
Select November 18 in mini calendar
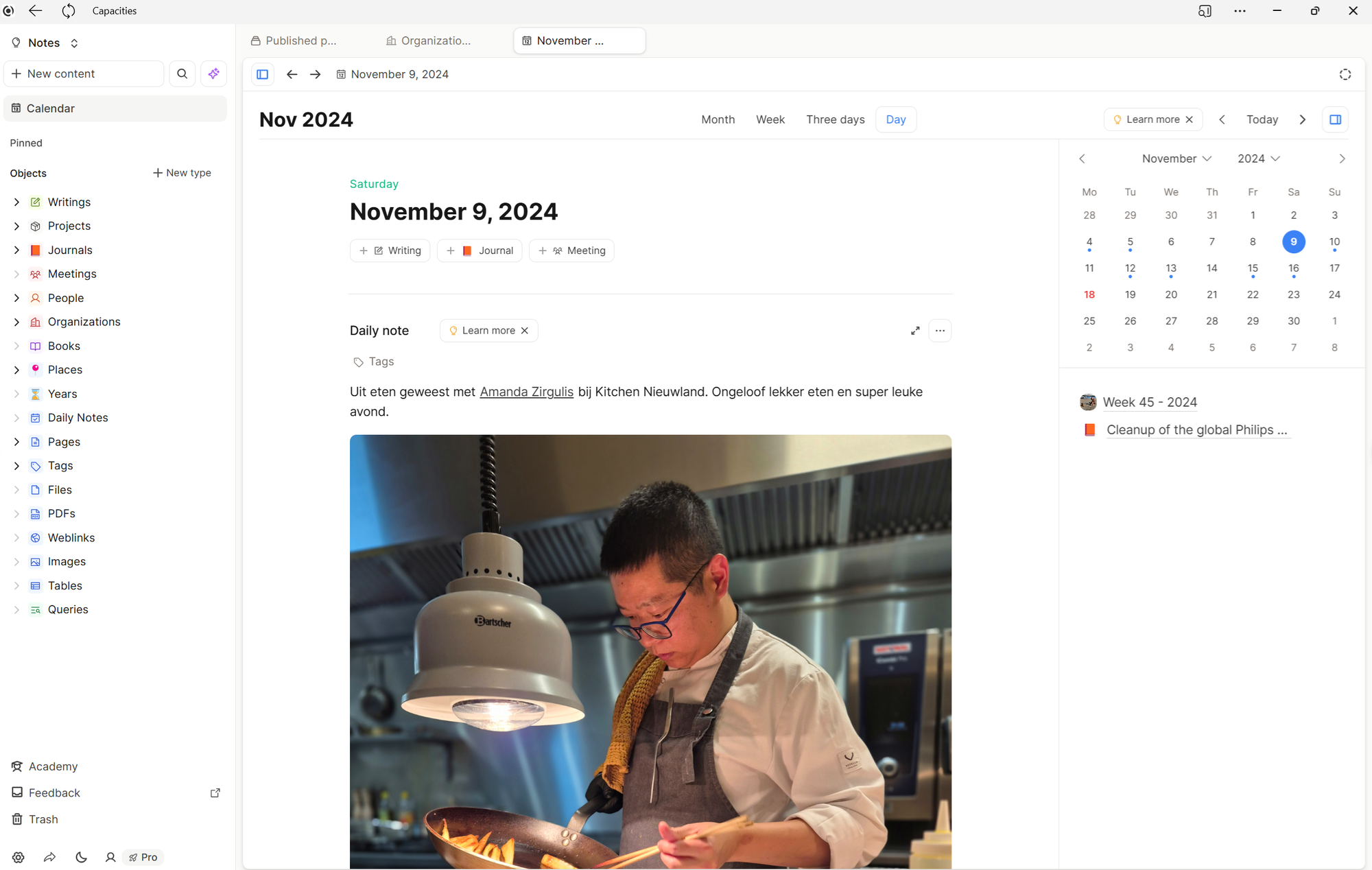1089,294
